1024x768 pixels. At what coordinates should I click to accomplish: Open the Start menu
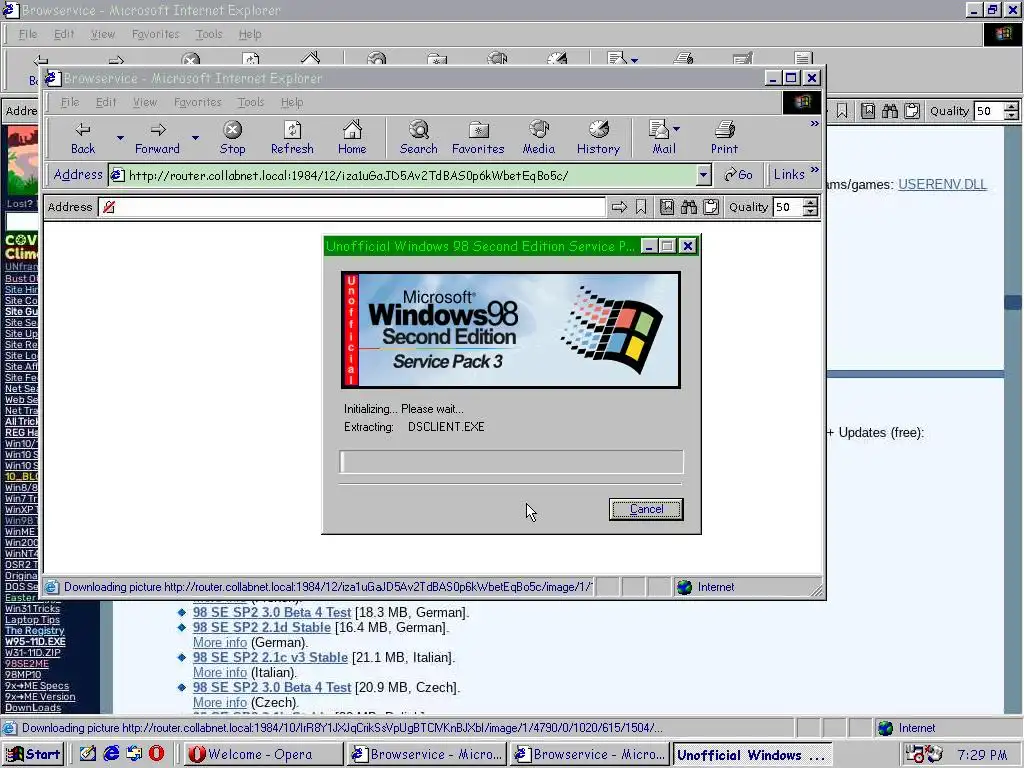[x=33, y=754]
